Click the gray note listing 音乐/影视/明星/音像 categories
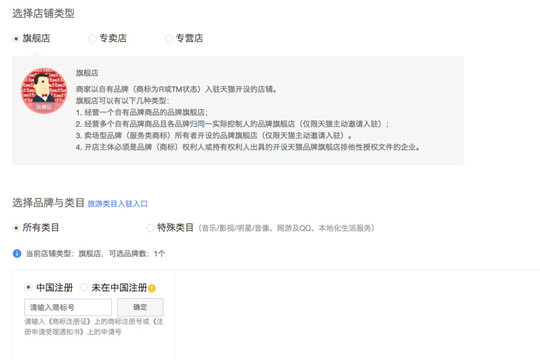Image resolution: width=540 pixels, height=360 pixels. point(286,228)
